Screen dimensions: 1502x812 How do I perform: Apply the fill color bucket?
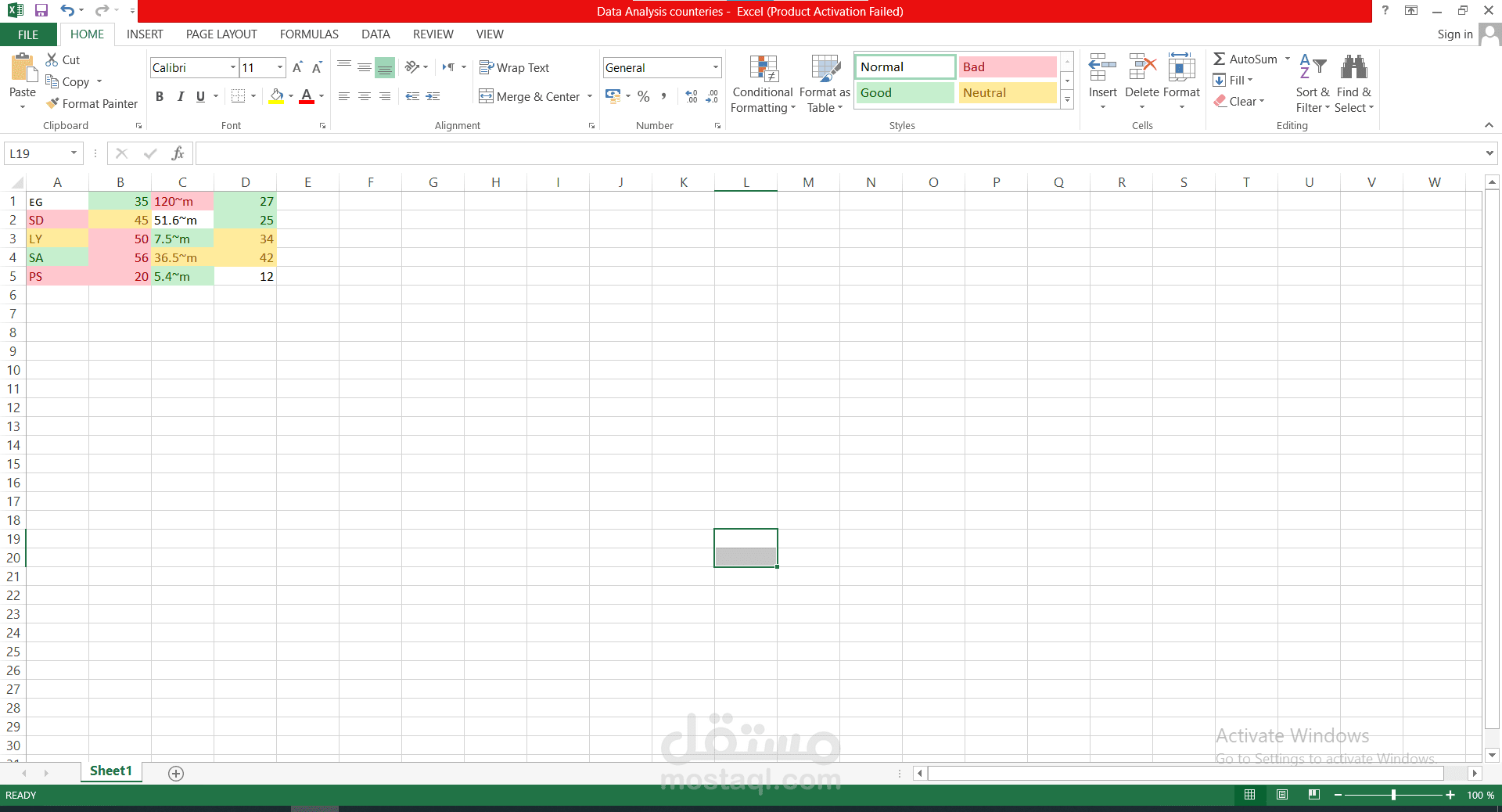pos(276,96)
